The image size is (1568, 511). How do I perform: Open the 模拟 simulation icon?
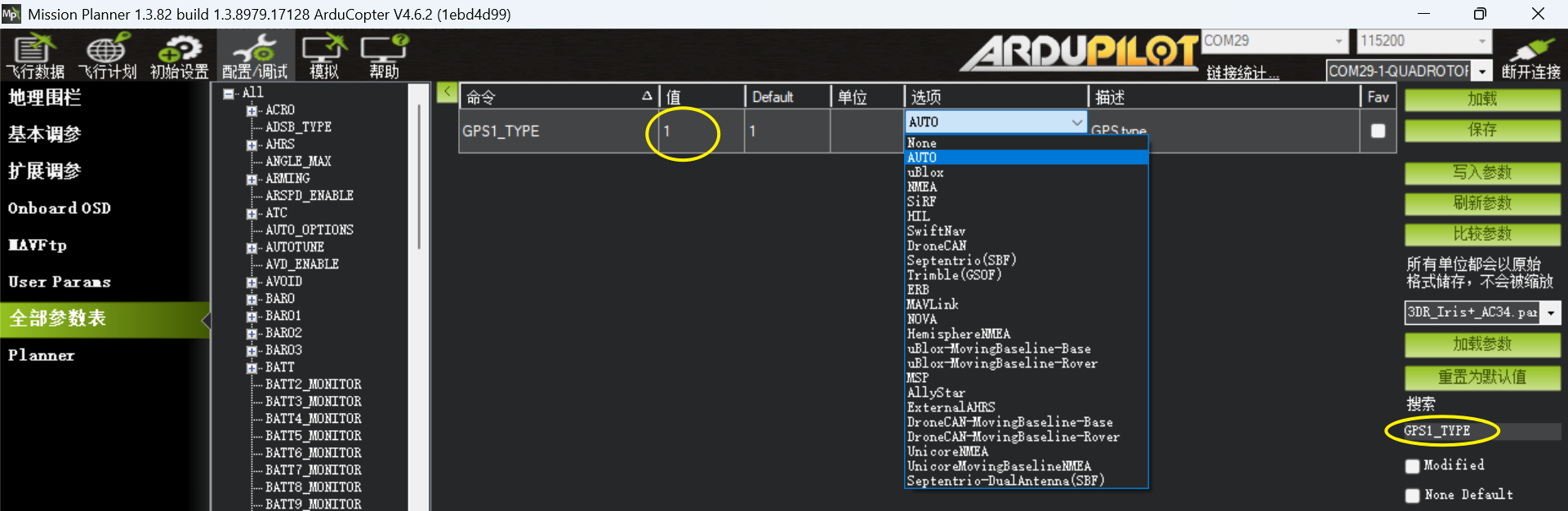coord(324,56)
